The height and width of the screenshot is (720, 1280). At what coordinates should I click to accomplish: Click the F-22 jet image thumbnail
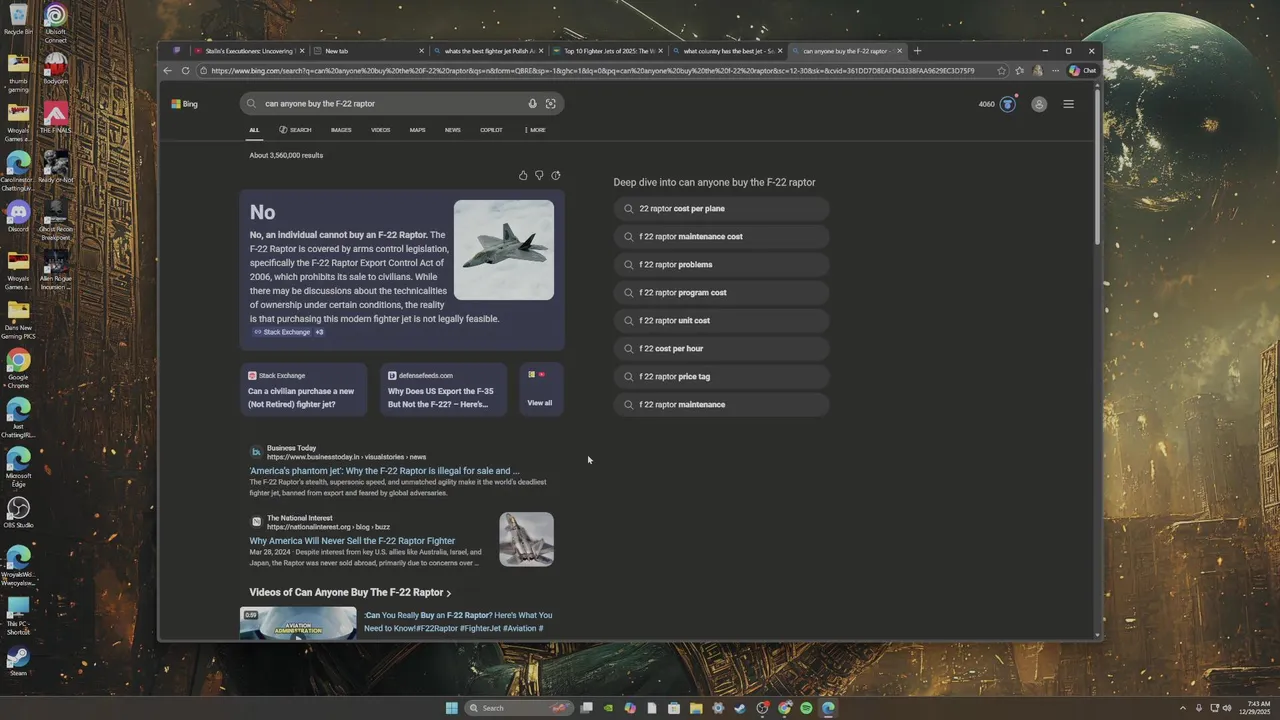504,250
